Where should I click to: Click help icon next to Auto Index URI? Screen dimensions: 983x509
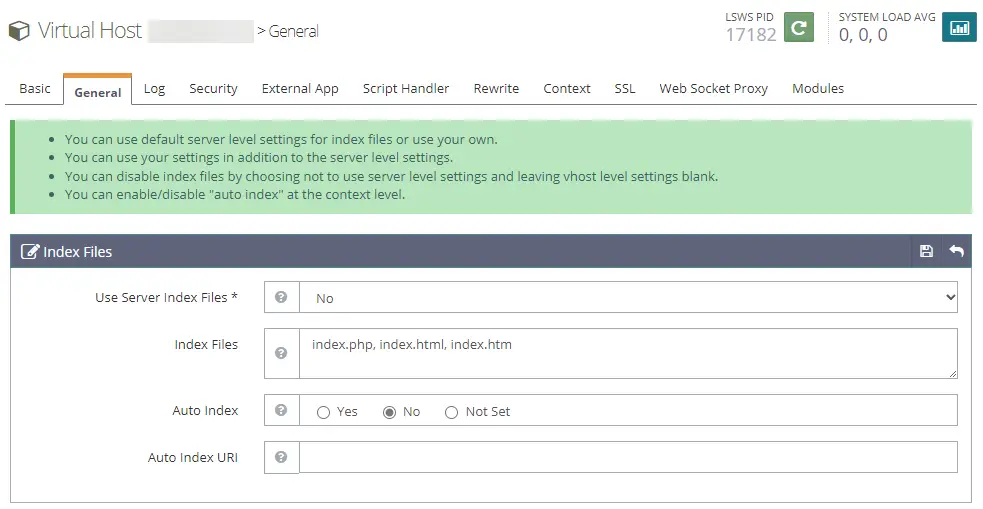point(282,457)
